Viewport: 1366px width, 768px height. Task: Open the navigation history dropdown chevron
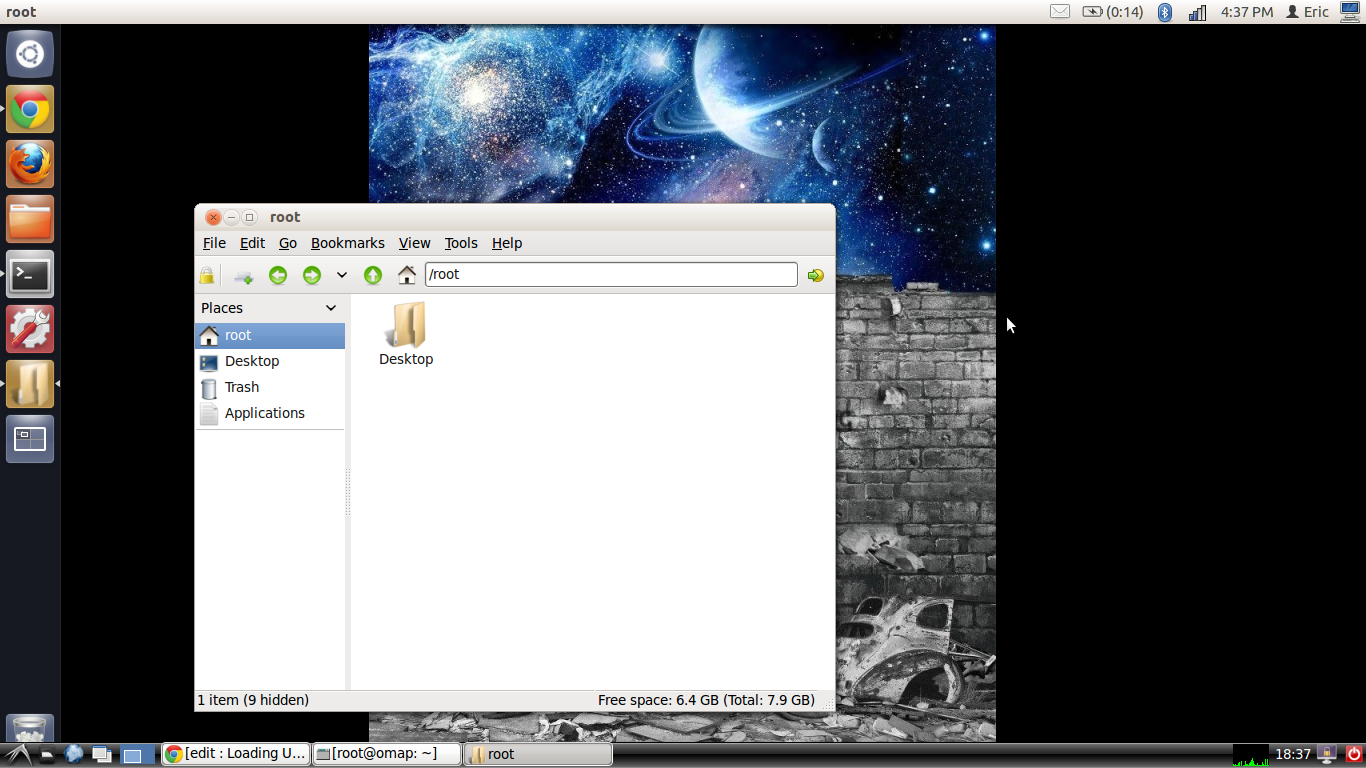[340, 275]
